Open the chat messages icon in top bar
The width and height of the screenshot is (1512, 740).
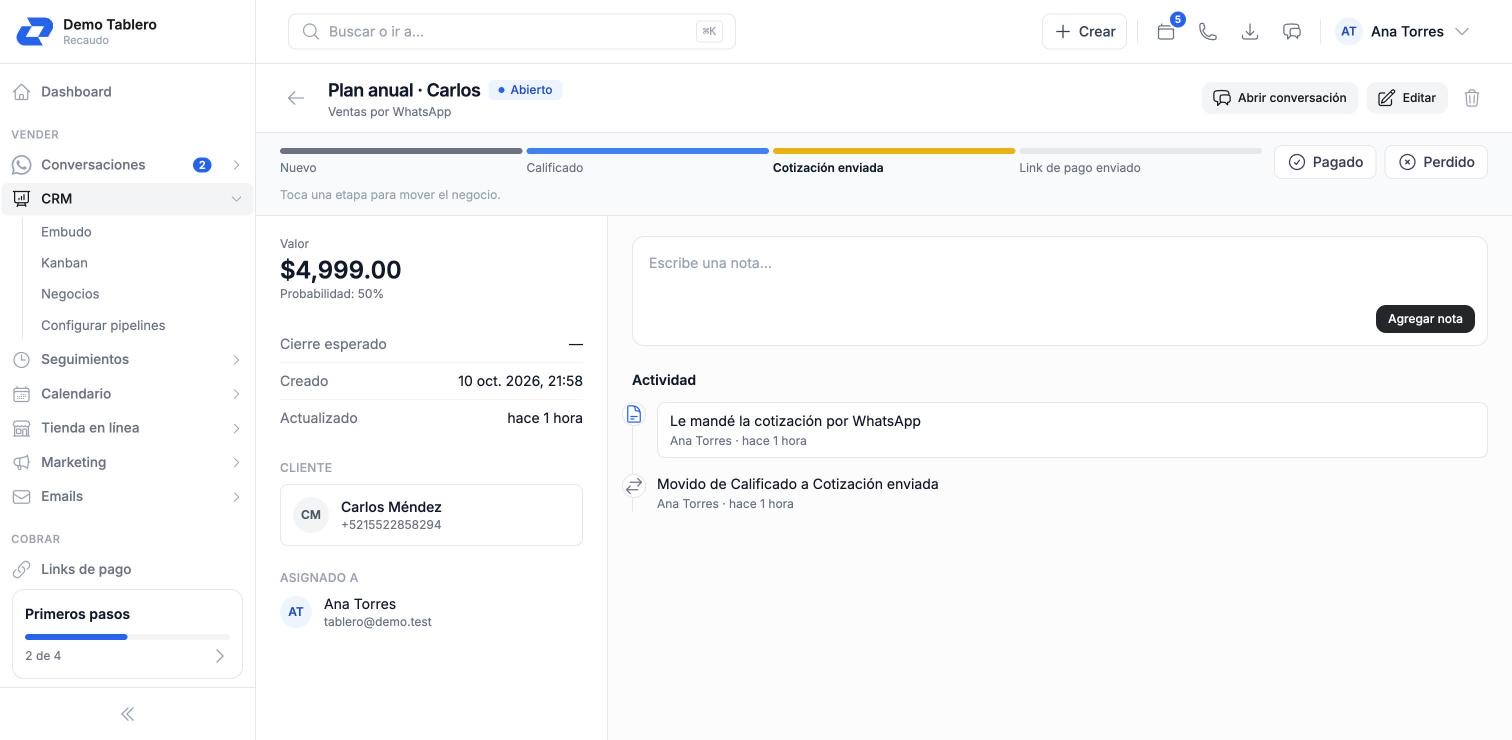[1292, 32]
